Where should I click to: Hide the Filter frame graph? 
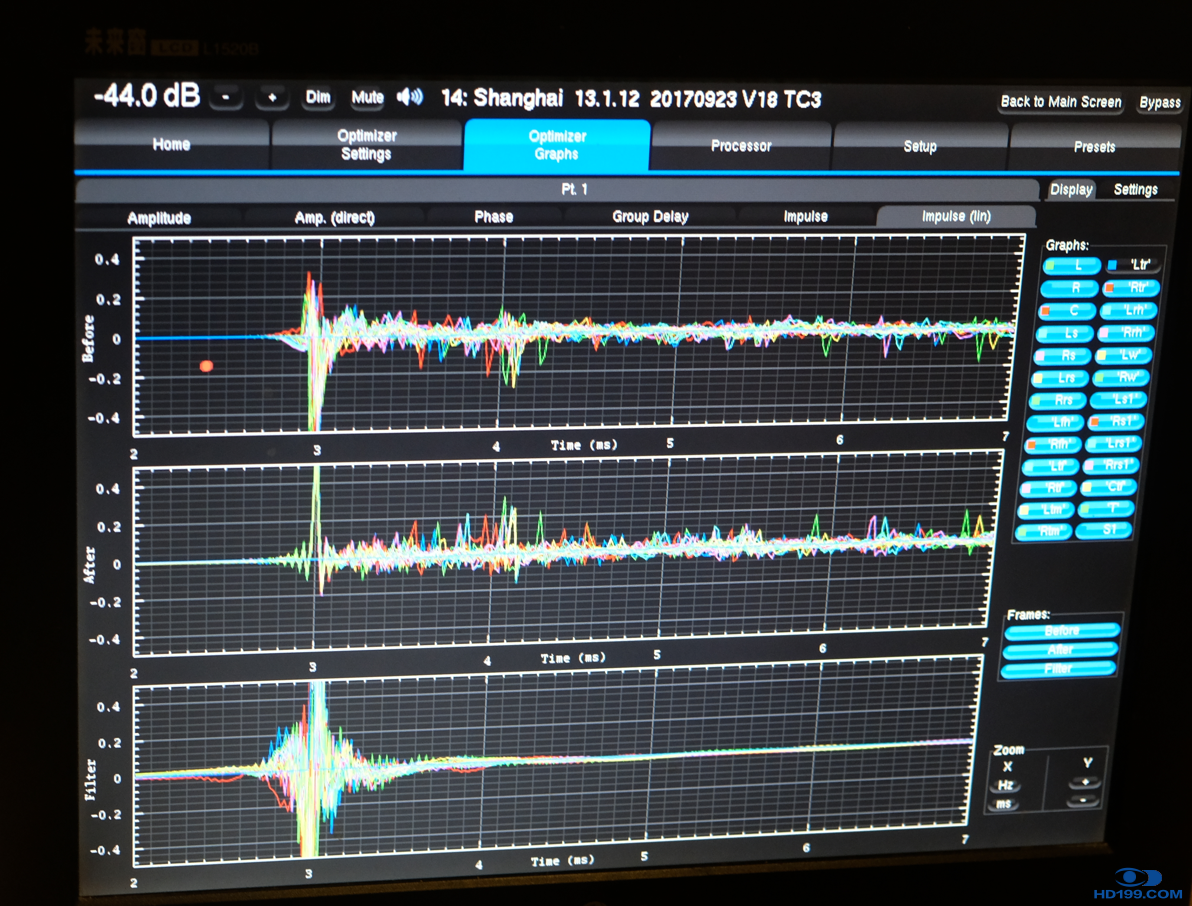coord(1059,669)
